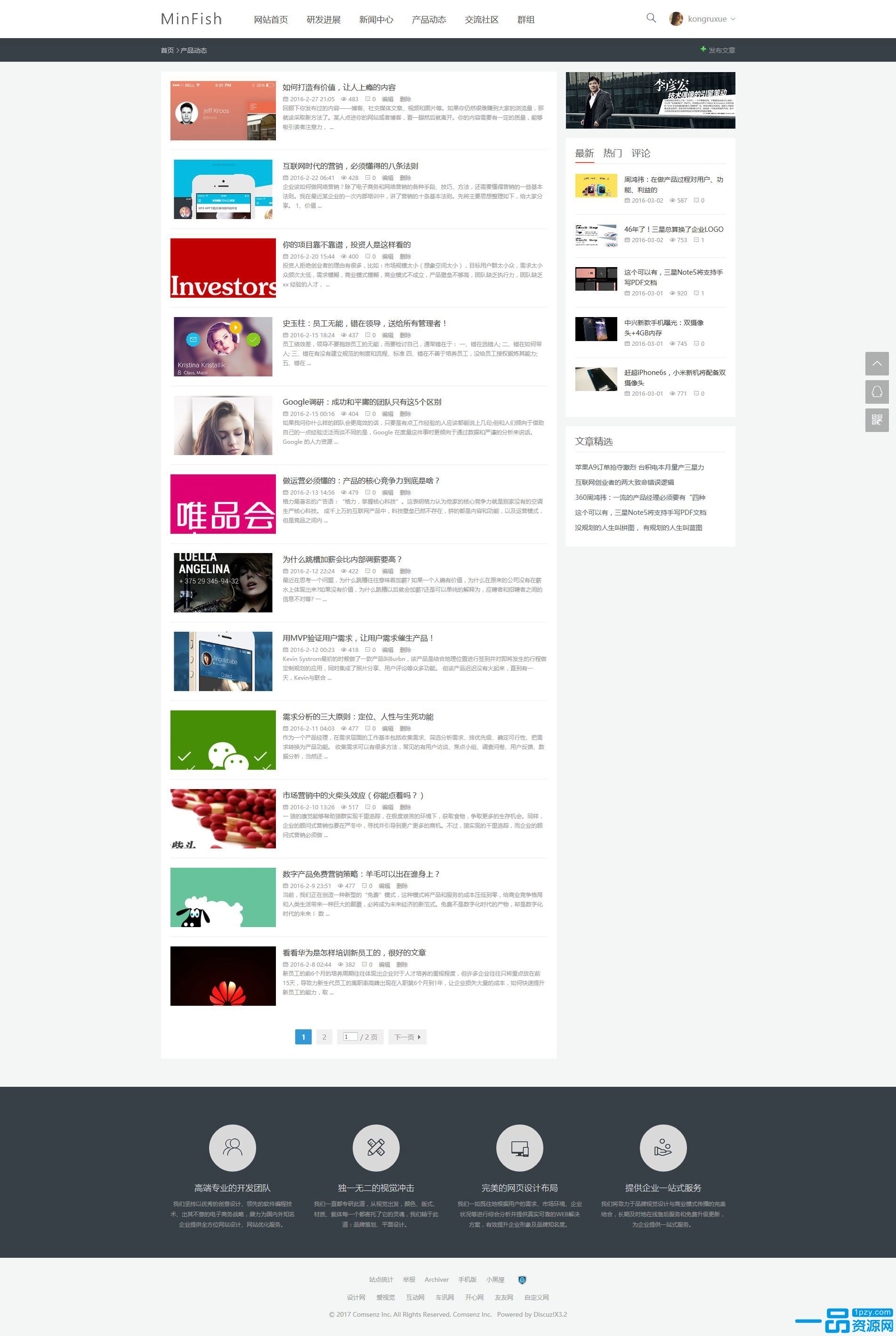Open Archiver footer link
The width and height of the screenshot is (896, 1336).
[436, 1279]
